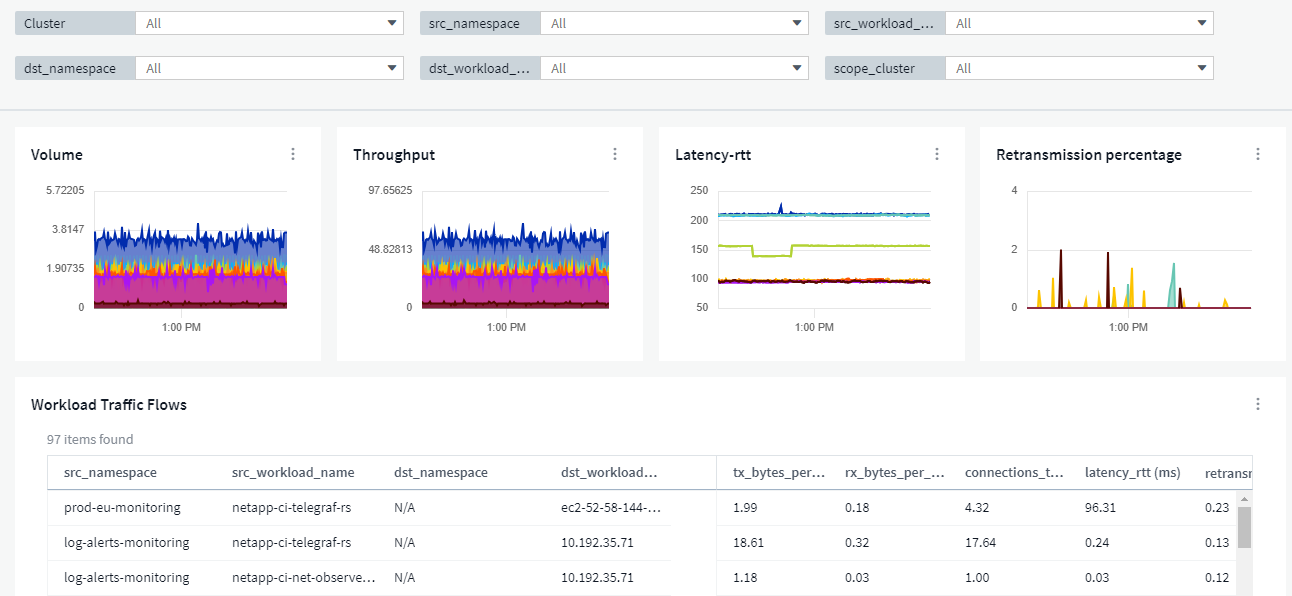Expand the src_namespace filter dropdown
This screenshot has width=1292, height=596.
click(674, 23)
